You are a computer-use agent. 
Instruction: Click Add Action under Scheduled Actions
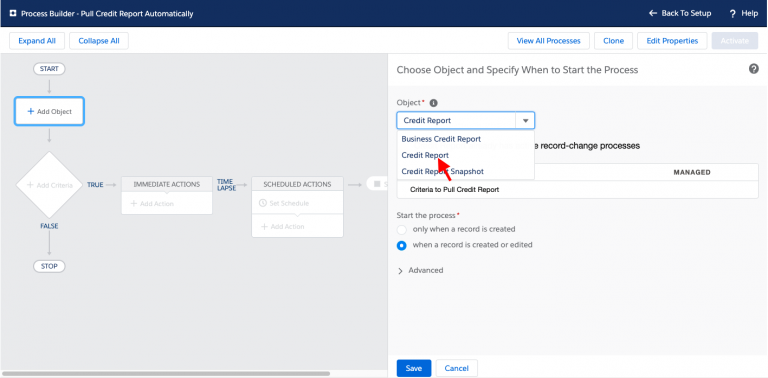point(283,227)
